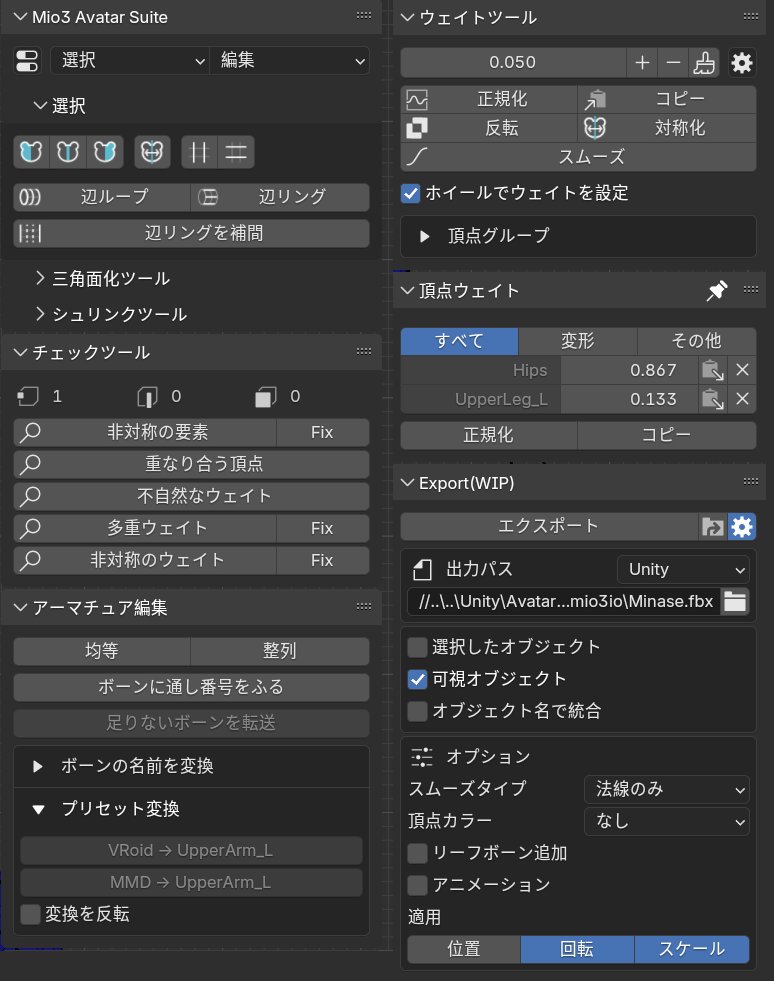
Task: Expand ボーンの名前を変換 section
Action: click(x=38, y=766)
